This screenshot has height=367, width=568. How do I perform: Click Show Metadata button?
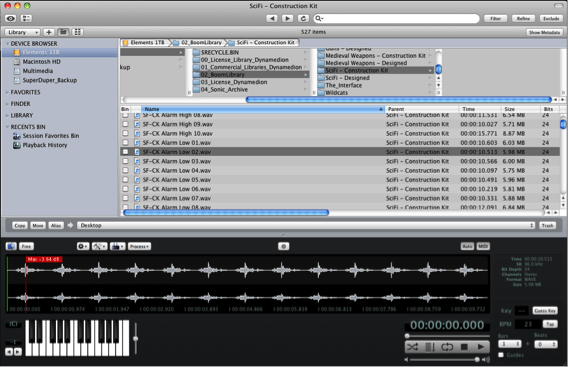pyautogui.click(x=544, y=32)
